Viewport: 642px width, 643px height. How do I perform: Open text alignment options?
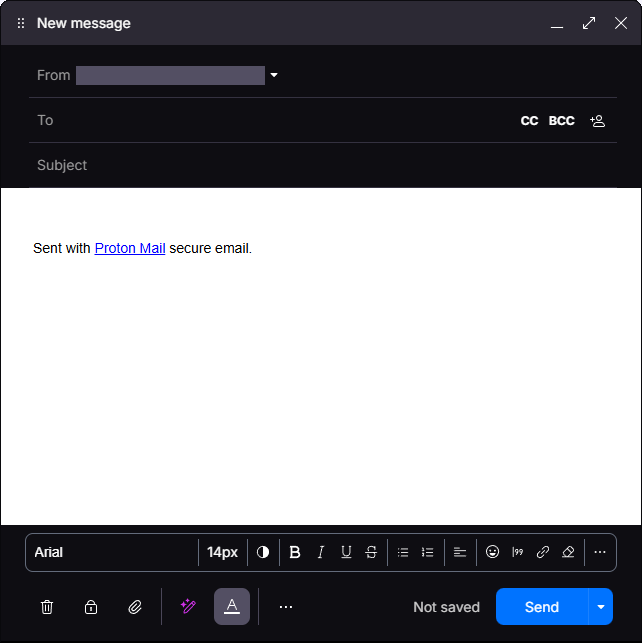pyautogui.click(x=460, y=552)
